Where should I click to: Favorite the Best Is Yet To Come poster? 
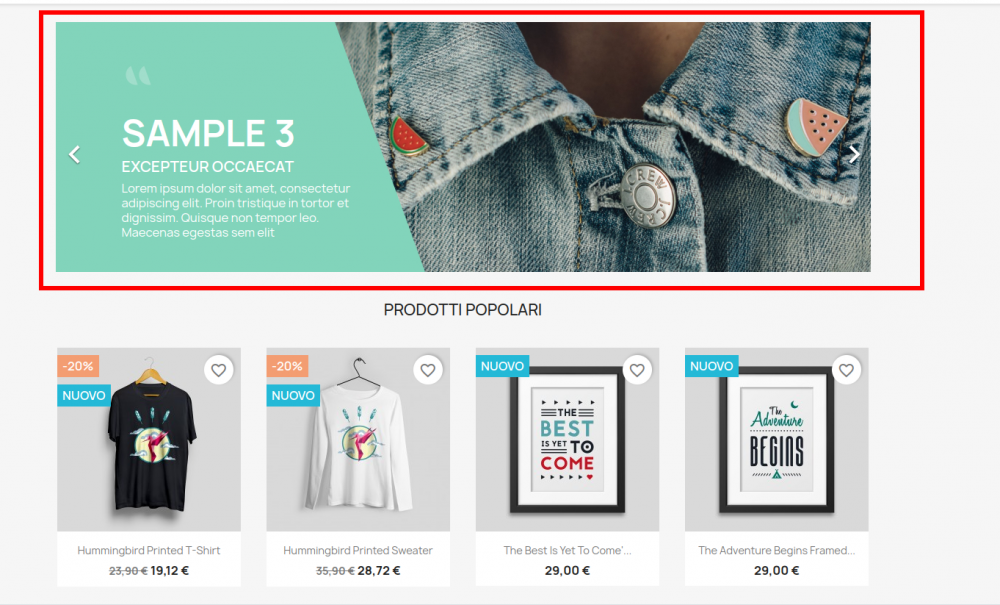[x=637, y=370]
